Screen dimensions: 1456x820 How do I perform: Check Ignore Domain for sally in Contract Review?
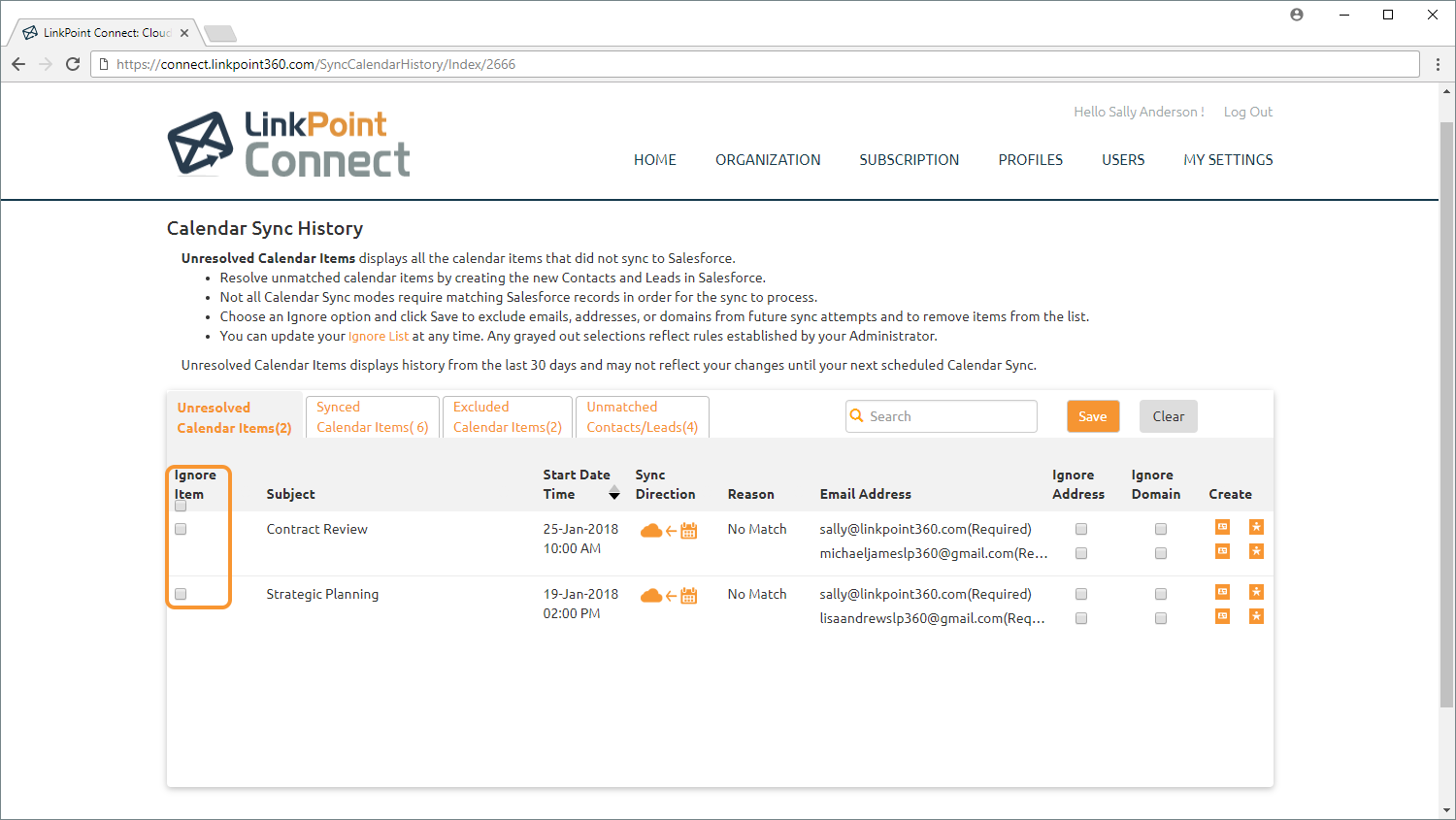tap(1161, 529)
